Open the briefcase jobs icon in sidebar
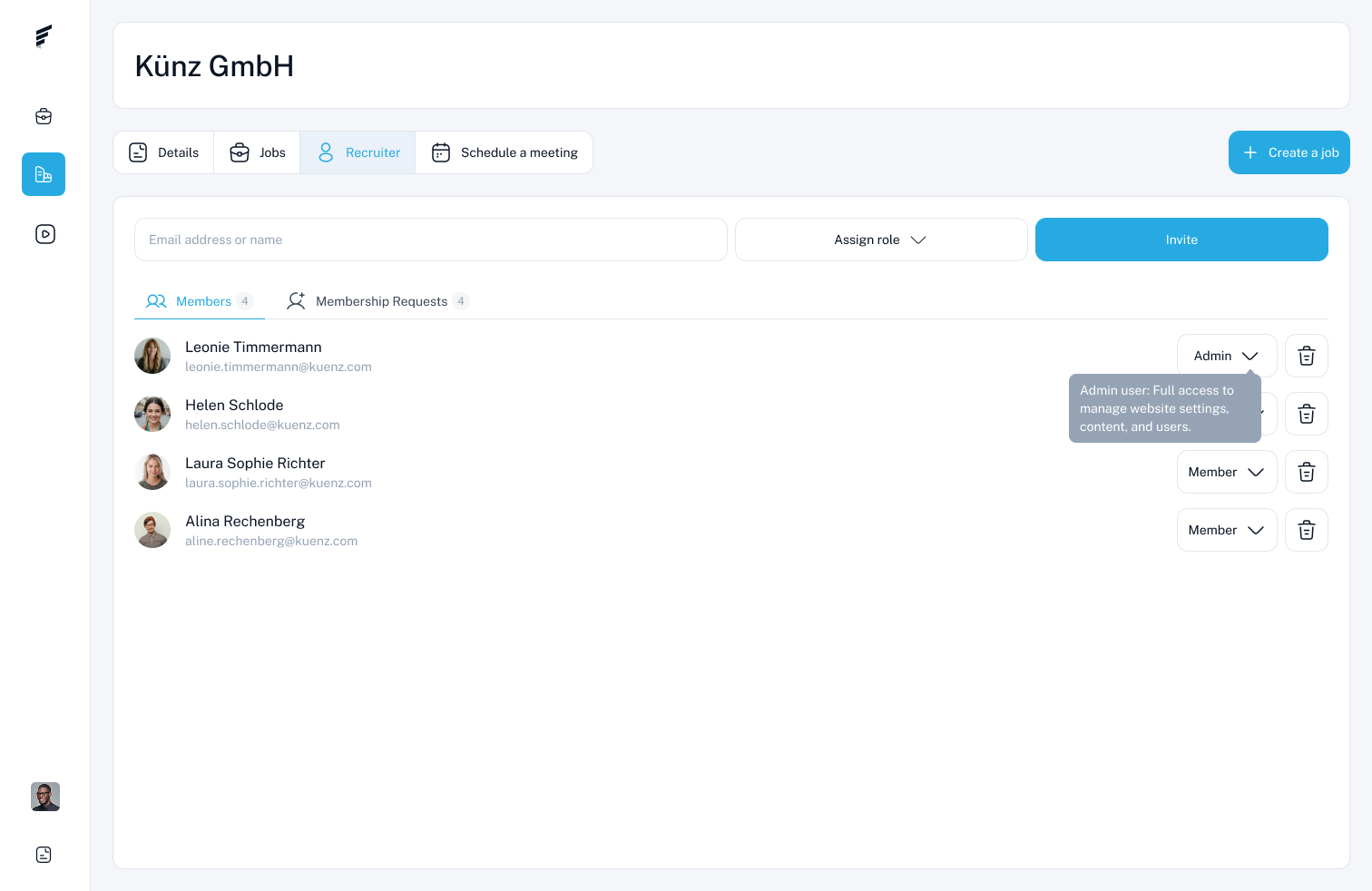1372x891 pixels. pos(44,116)
